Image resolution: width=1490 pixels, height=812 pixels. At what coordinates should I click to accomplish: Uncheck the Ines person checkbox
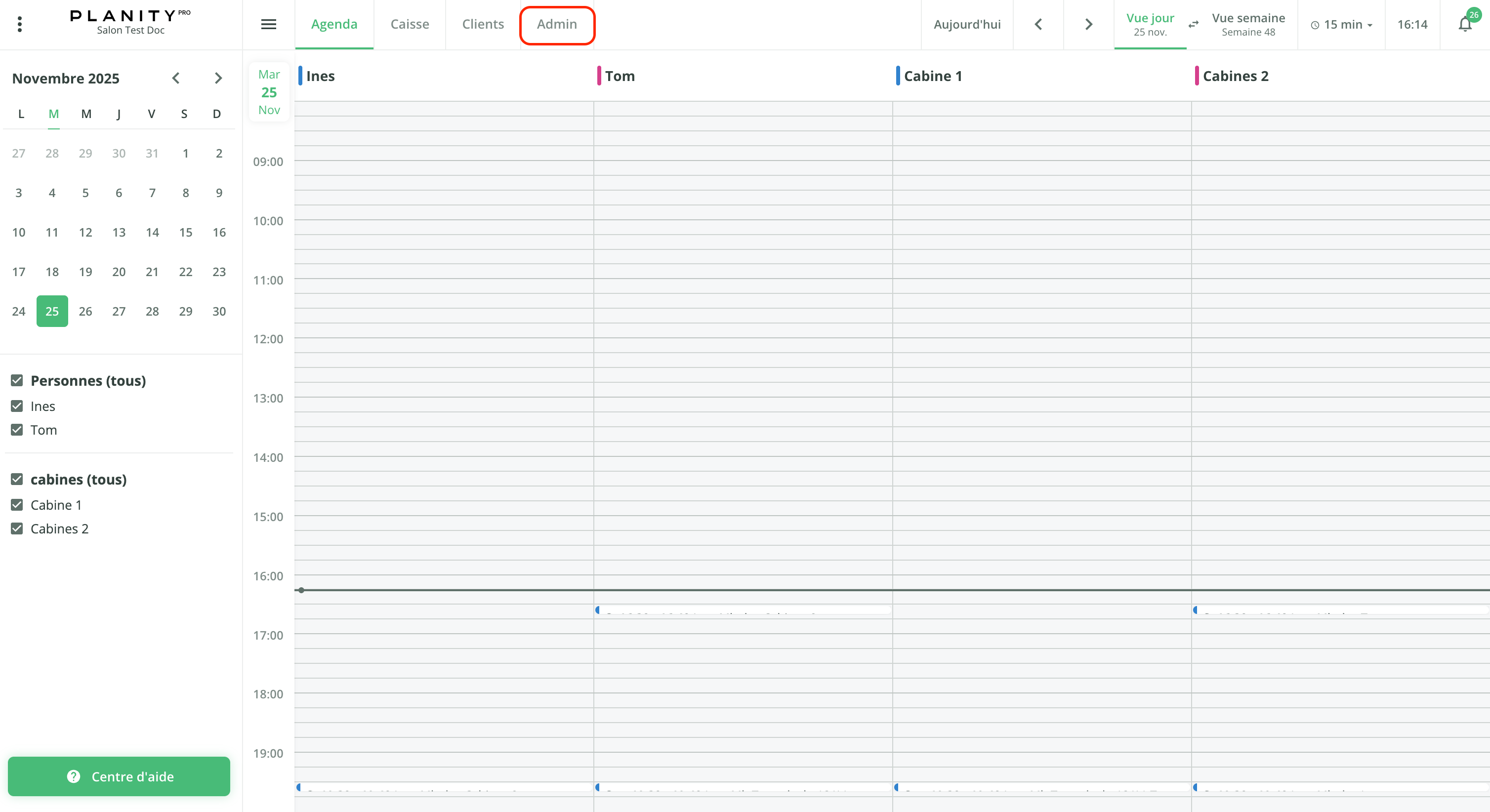(17, 406)
